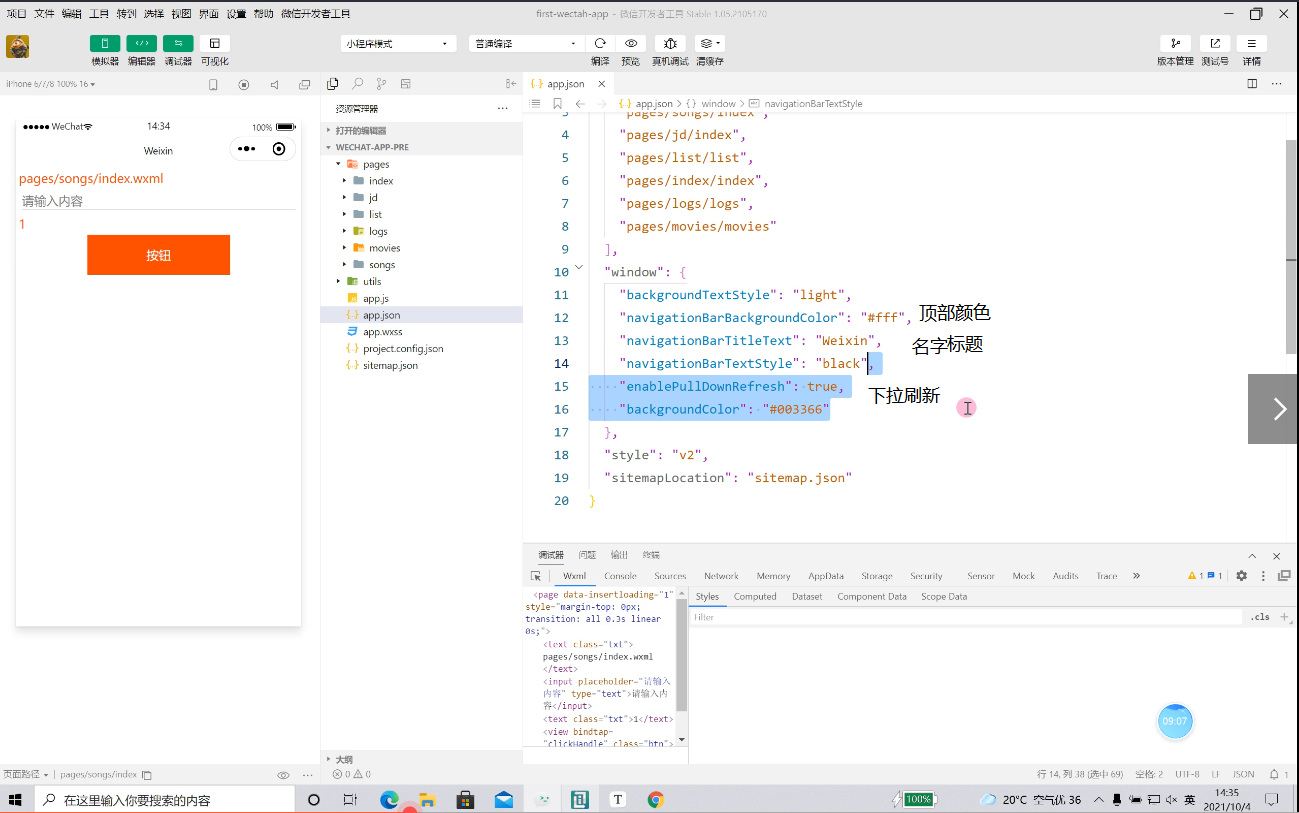Open project.config.json file
Image resolution: width=1299 pixels, height=813 pixels.
tap(402, 349)
